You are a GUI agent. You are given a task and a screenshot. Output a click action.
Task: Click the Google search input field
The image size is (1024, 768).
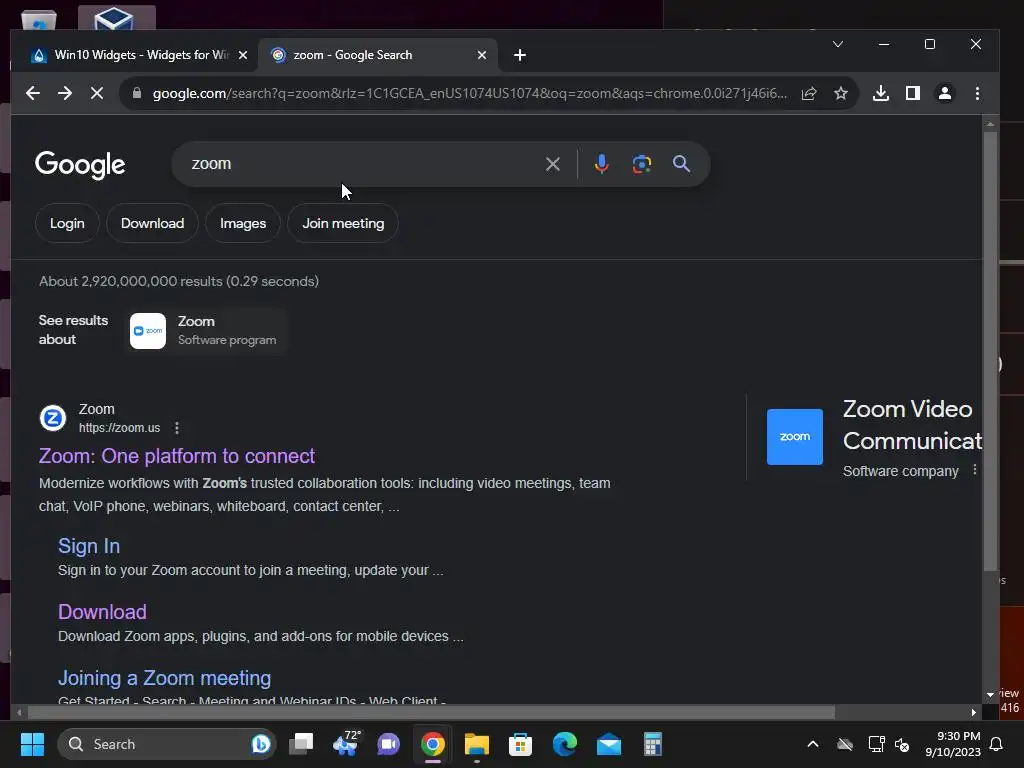(362, 164)
